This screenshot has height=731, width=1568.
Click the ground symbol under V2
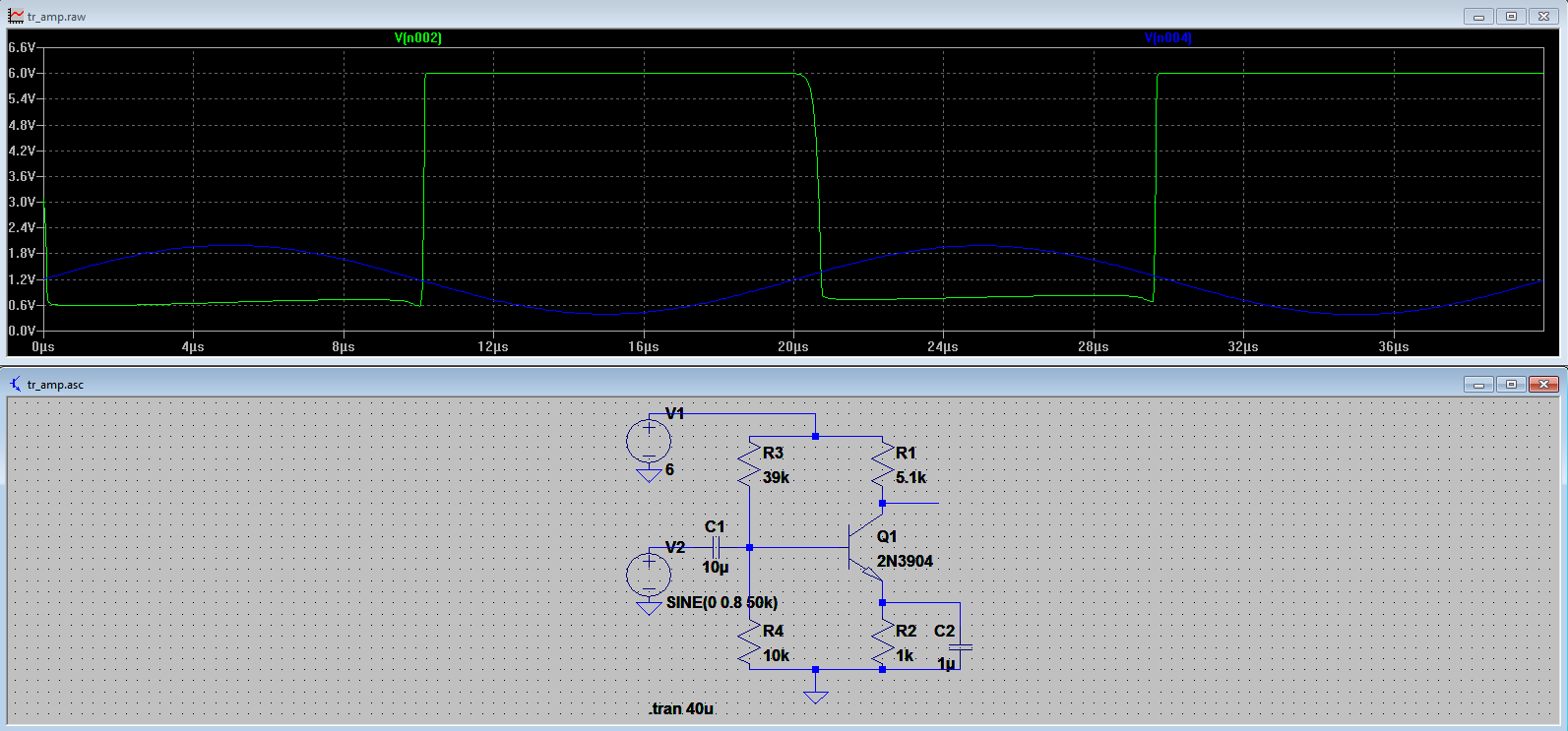[649, 608]
